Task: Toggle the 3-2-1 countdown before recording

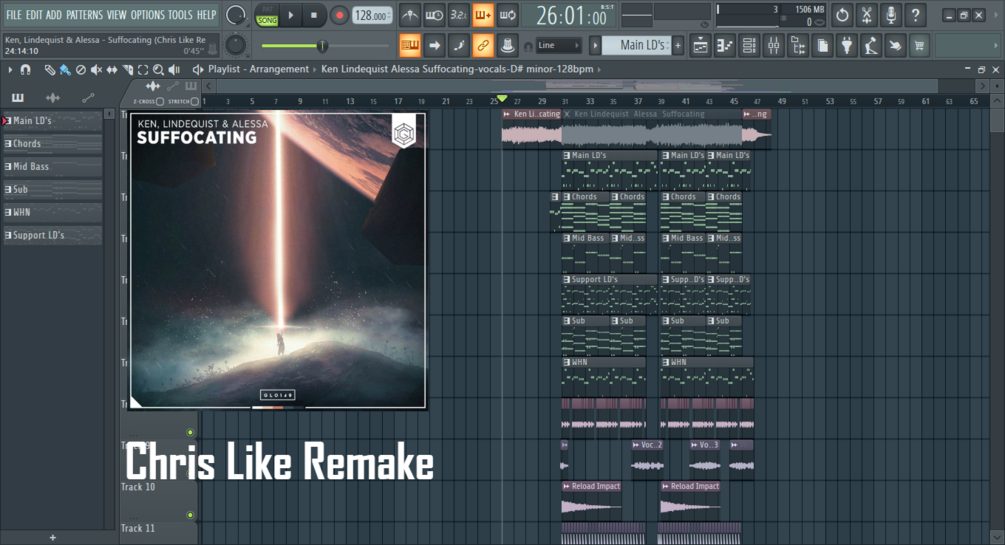Action: click(459, 15)
